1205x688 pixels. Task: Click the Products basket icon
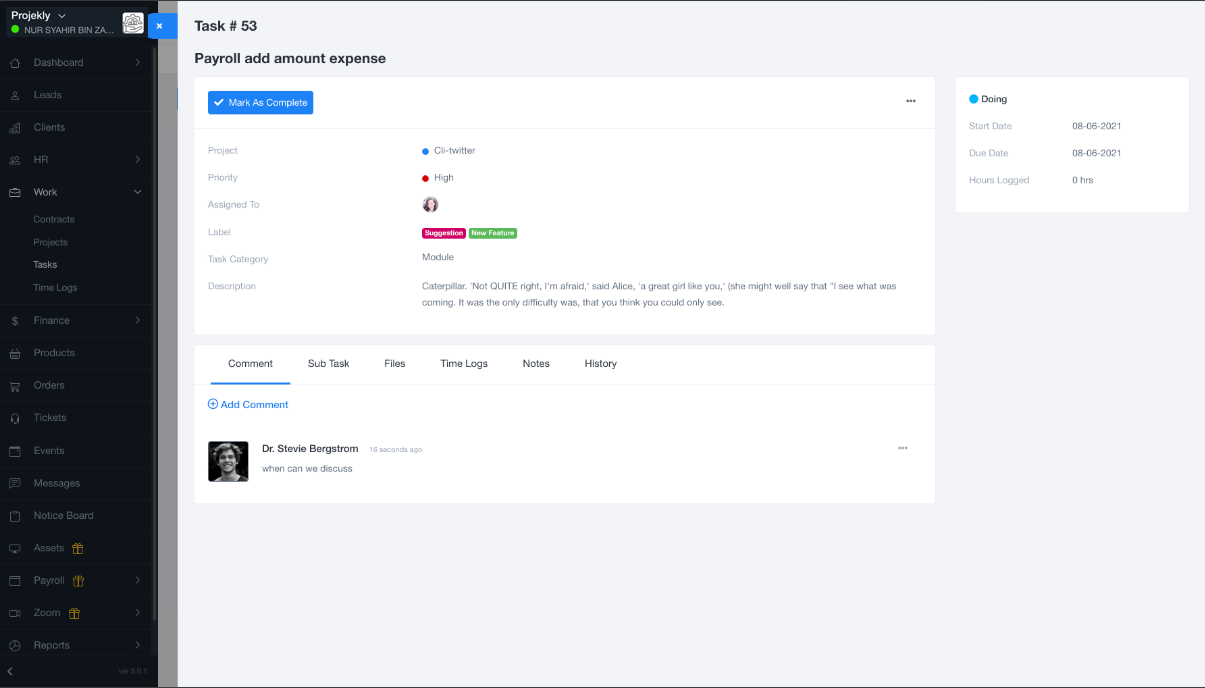click(15, 353)
